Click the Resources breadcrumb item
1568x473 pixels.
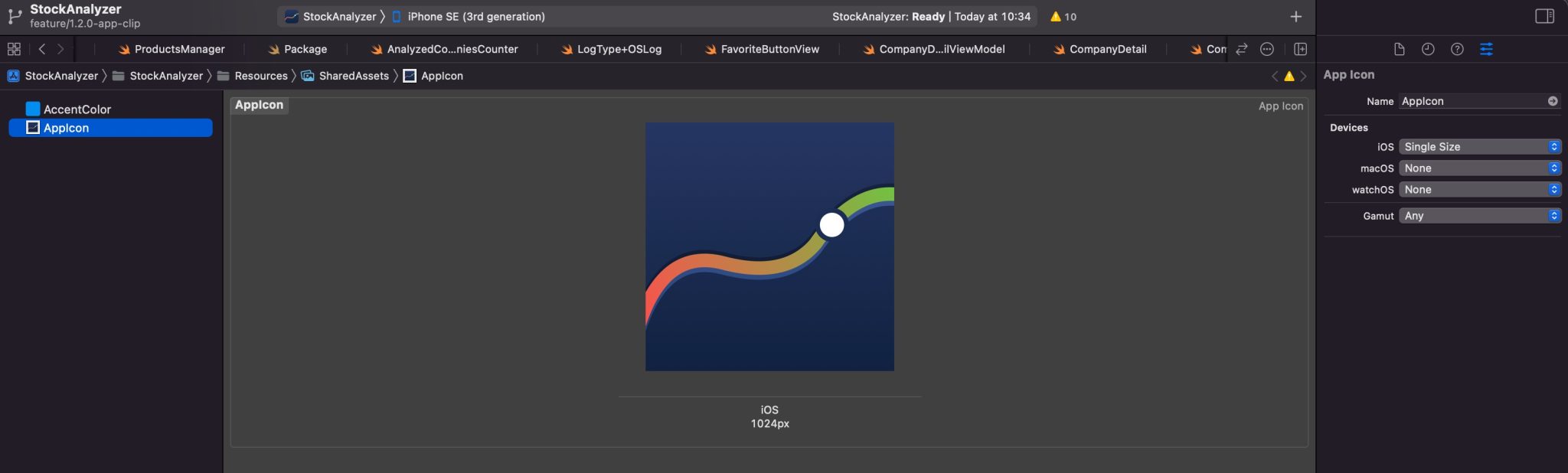click(x=253, y=76)
